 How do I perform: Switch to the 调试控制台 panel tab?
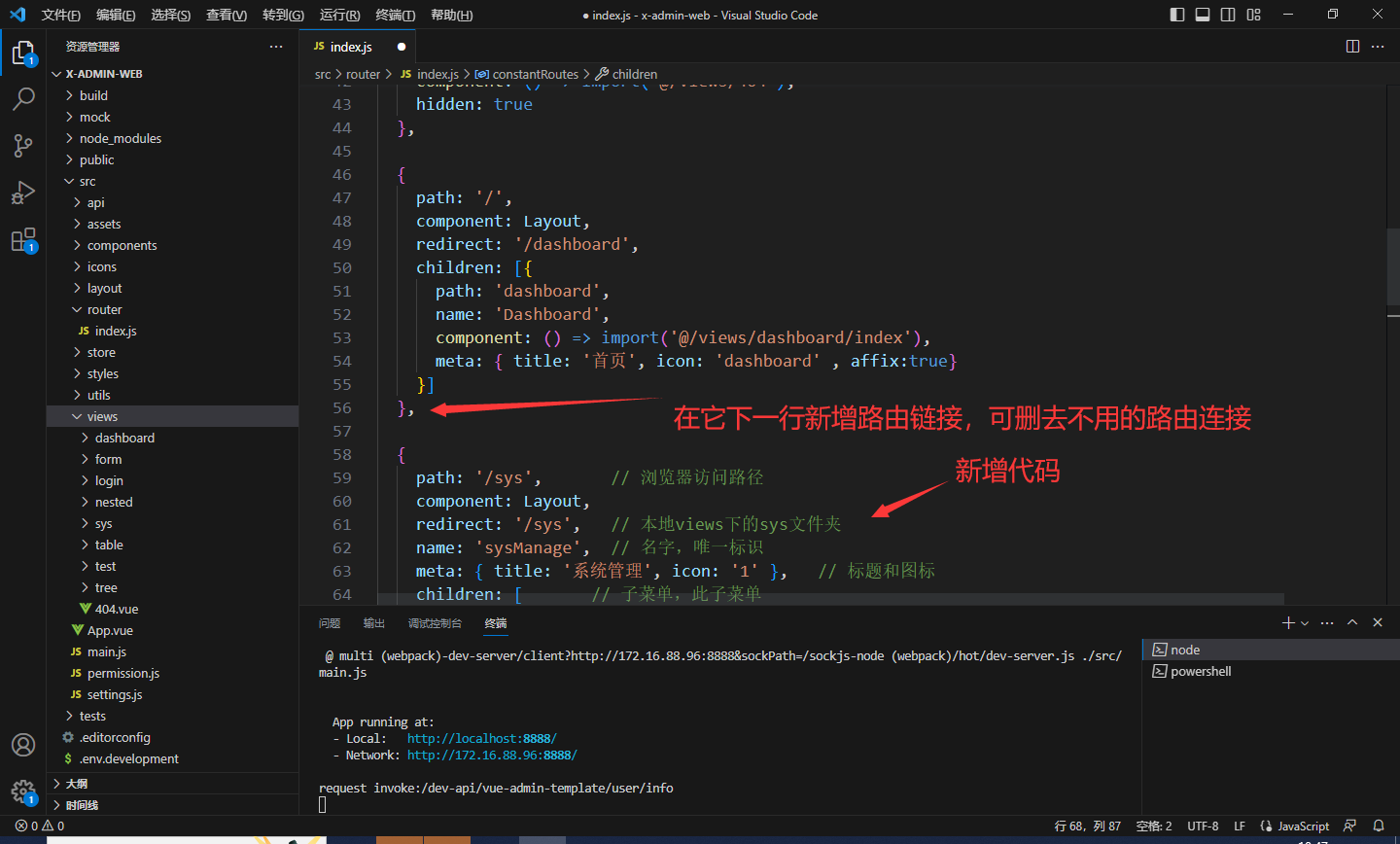tap(435, 623)
